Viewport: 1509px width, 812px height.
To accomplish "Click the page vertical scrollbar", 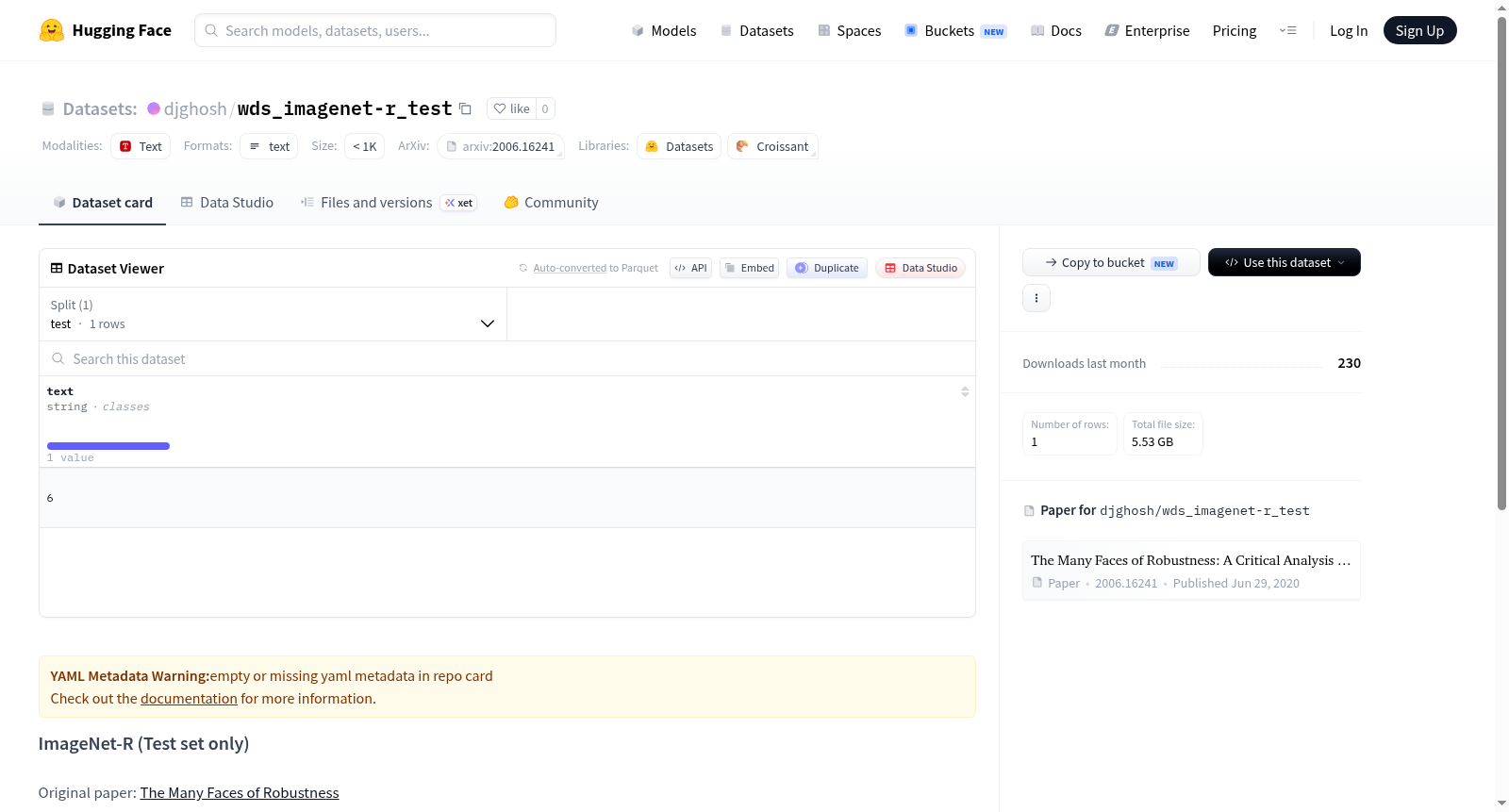I will pos(1501,262).
